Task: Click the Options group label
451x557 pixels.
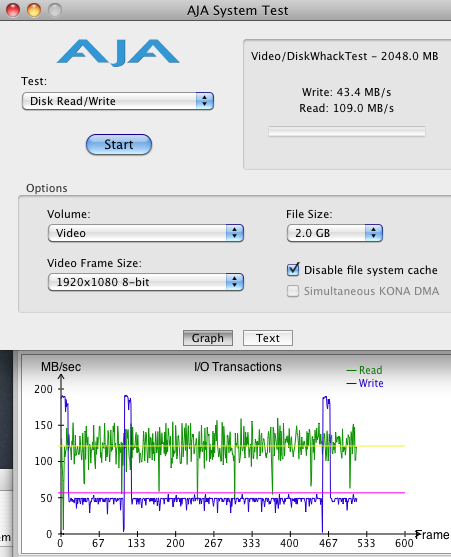Action: 47,188
